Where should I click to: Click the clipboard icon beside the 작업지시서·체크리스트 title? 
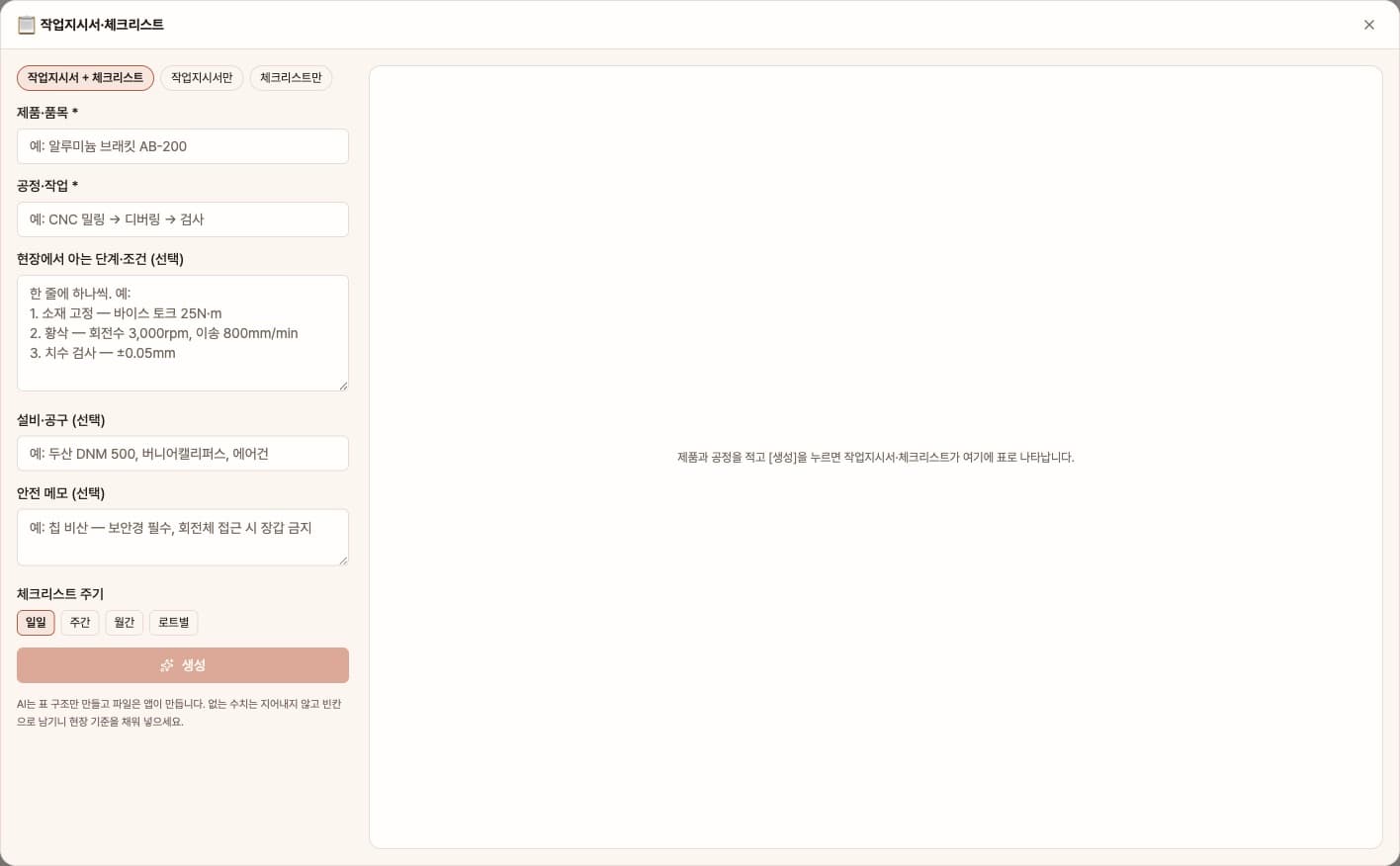click(27, 25)
